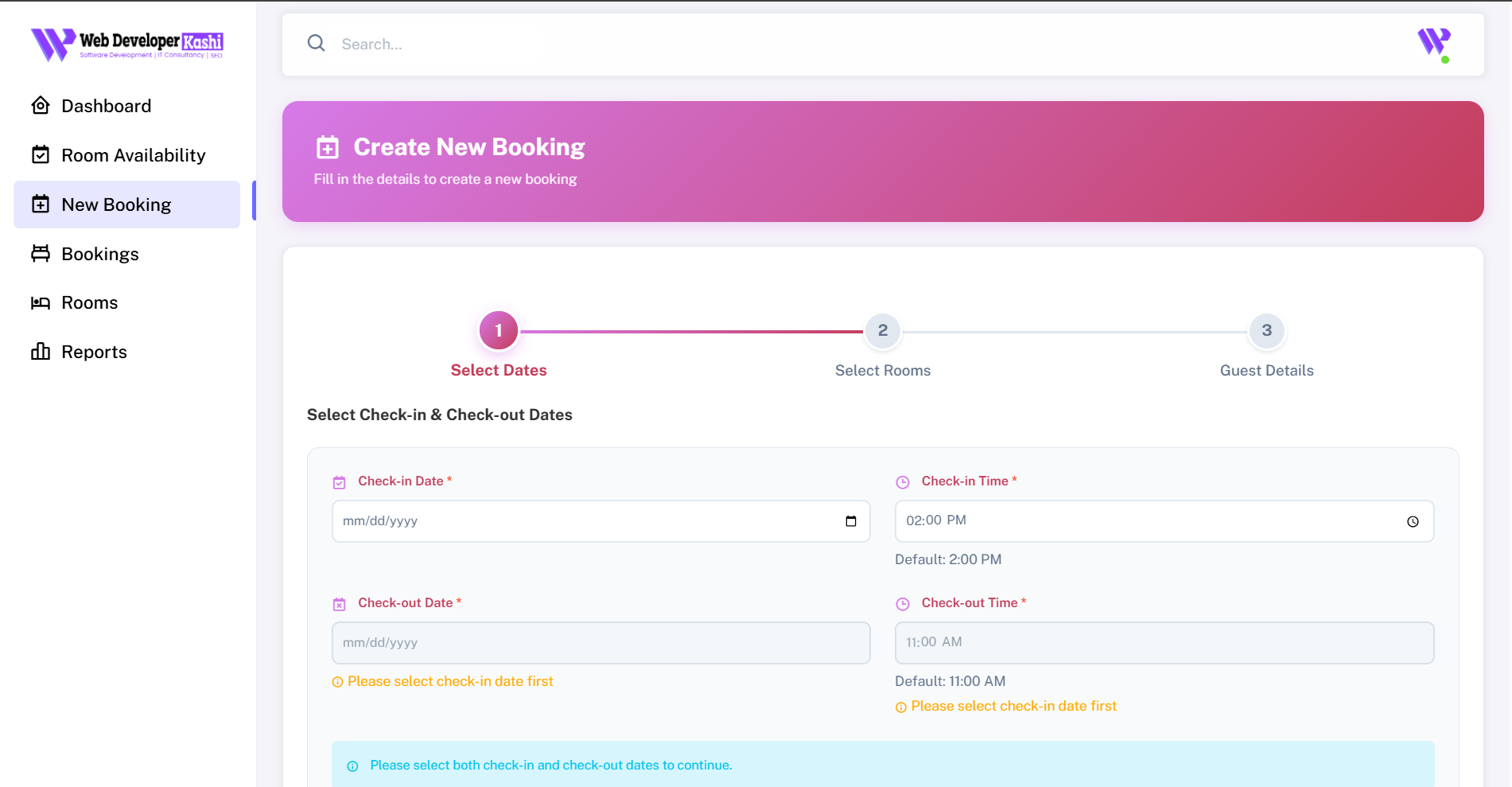The width and height of the screenshot is (1512, 787).
Task: Open the Check-in Date calendar picker
Action: coord(850,522)
